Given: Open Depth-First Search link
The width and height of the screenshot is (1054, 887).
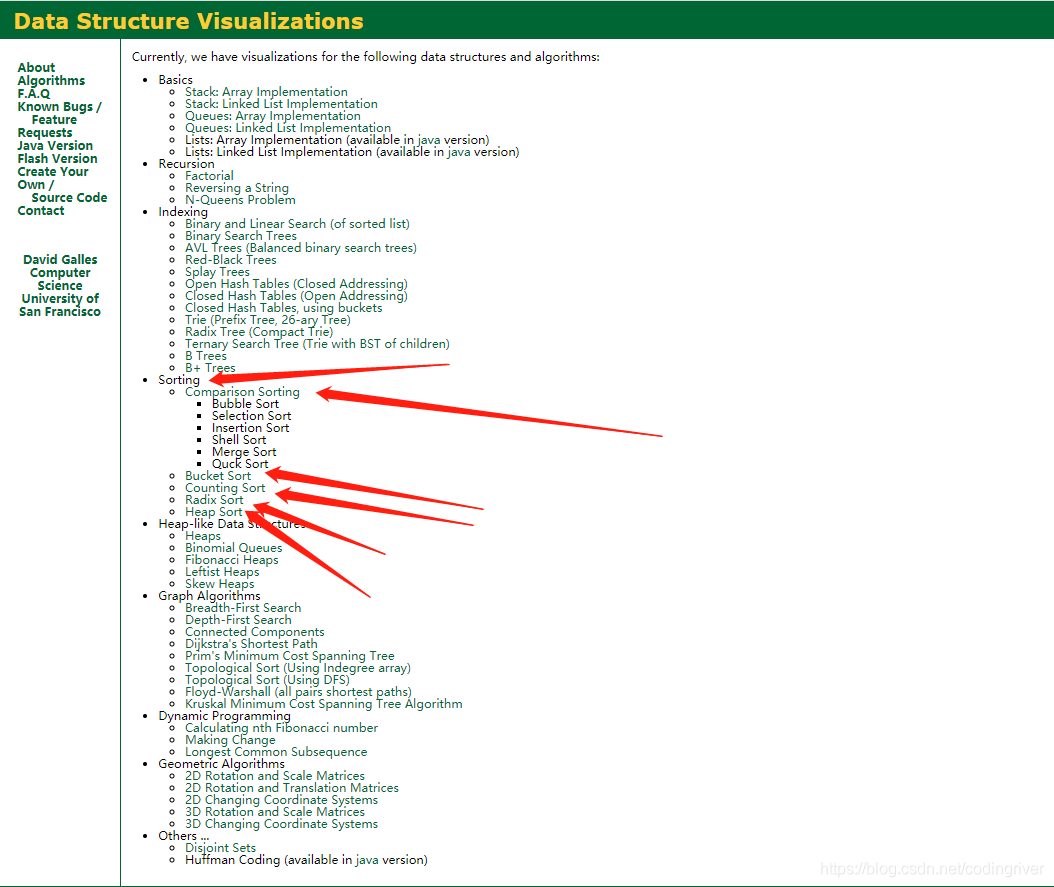Looking at the screenshot, I should [238, 620].
